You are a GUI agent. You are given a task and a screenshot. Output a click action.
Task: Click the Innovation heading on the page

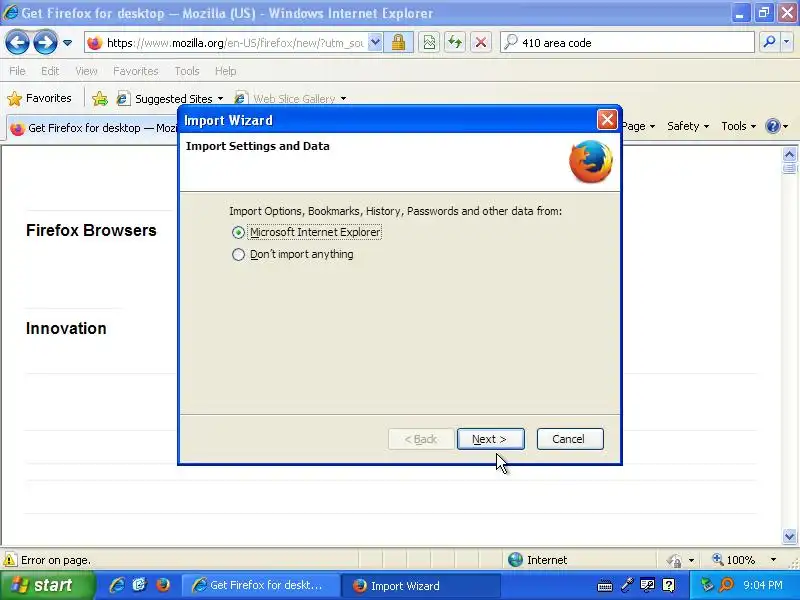pyautogui.click(x=66, y=328)
